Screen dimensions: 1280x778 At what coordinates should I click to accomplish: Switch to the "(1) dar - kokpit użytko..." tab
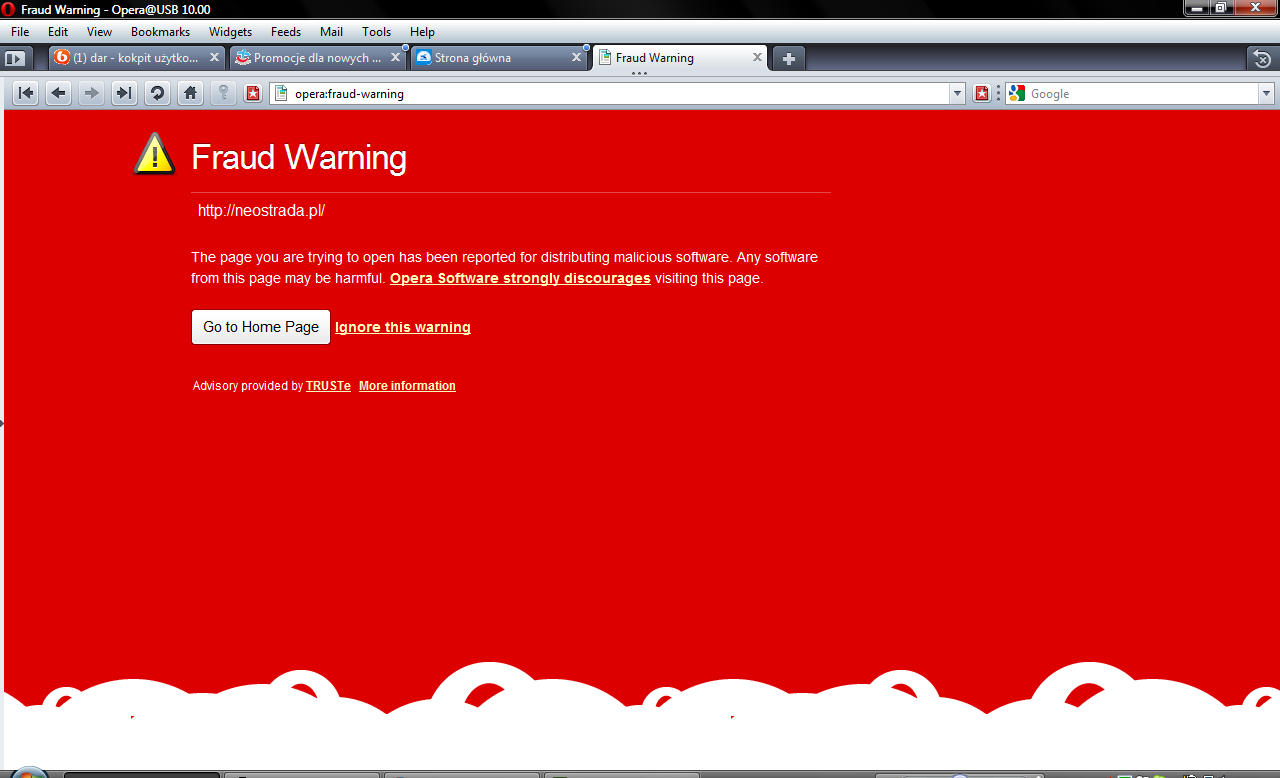(x=137, y=58)
